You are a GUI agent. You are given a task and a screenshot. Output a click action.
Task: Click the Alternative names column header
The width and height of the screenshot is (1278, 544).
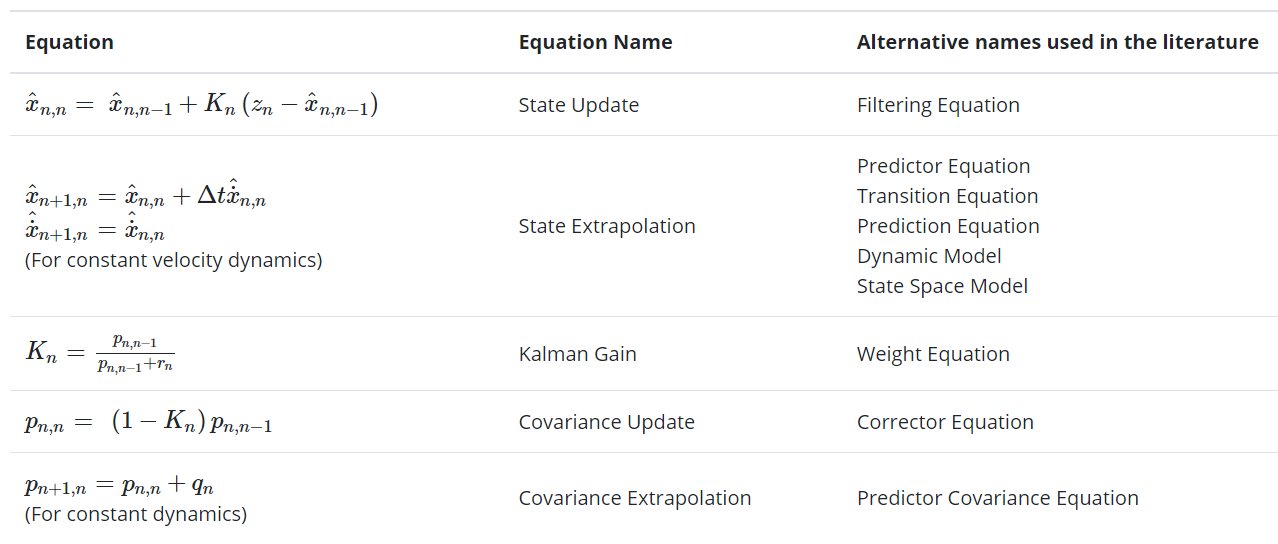pos(1057,42)
